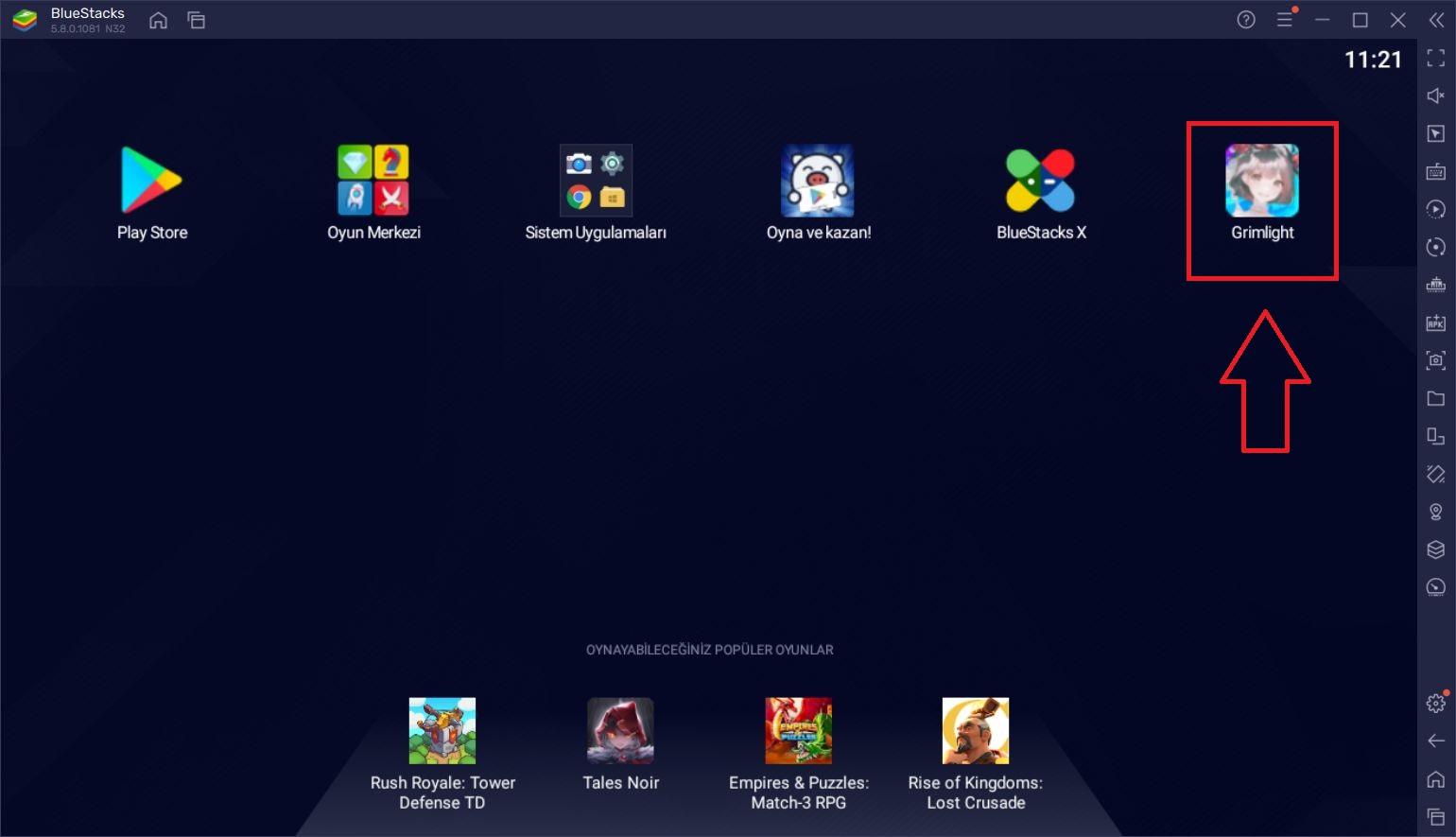1456x837 pixels.
Task: Open macro recorder play icon
Action: (x=1436, y=209)
